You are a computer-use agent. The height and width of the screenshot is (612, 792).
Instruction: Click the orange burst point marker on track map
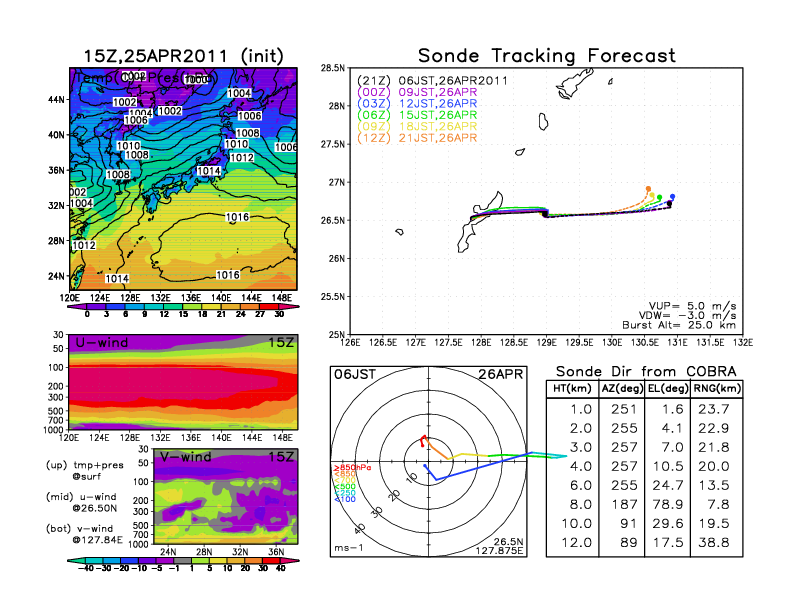(x=648, y=189)
